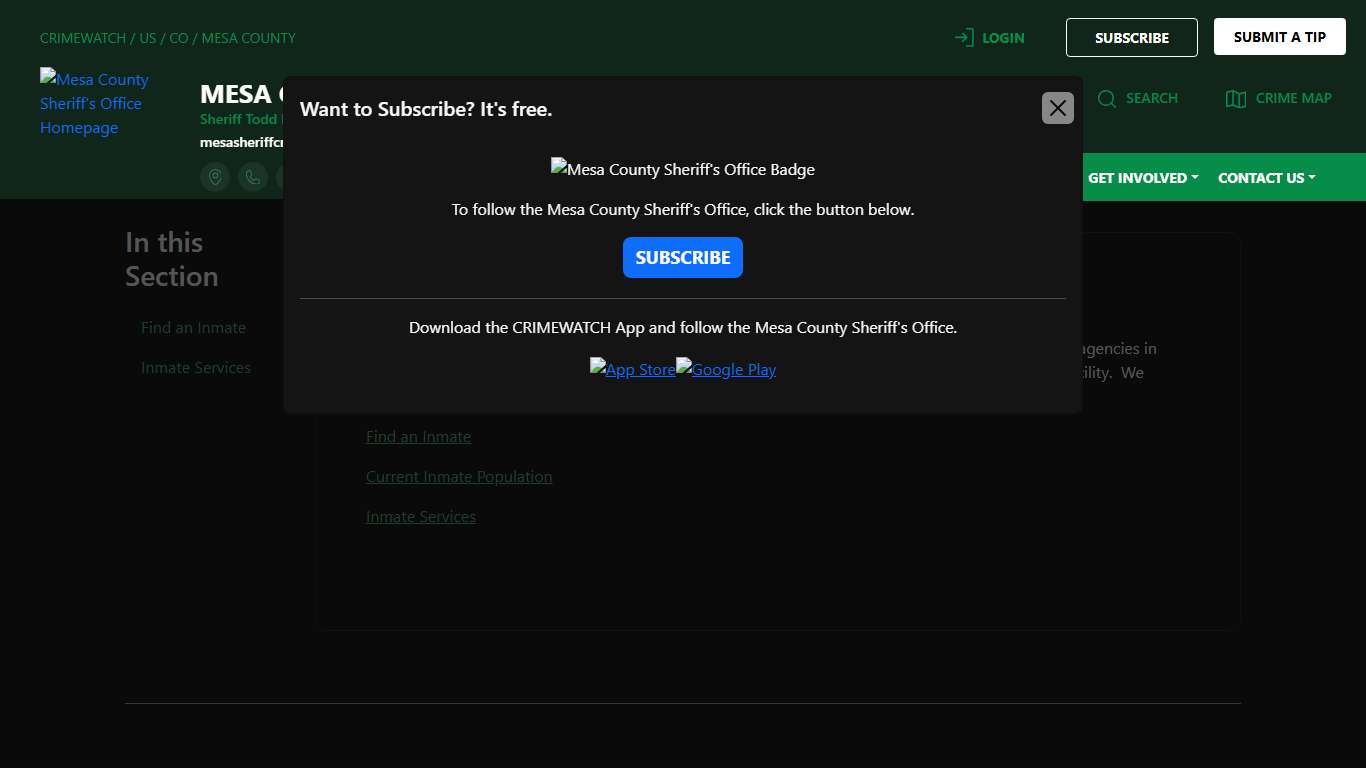Open search via the magnifier icon
Image resolution: width=1366 pixels, height=768 pixels.
point(1107,98)
